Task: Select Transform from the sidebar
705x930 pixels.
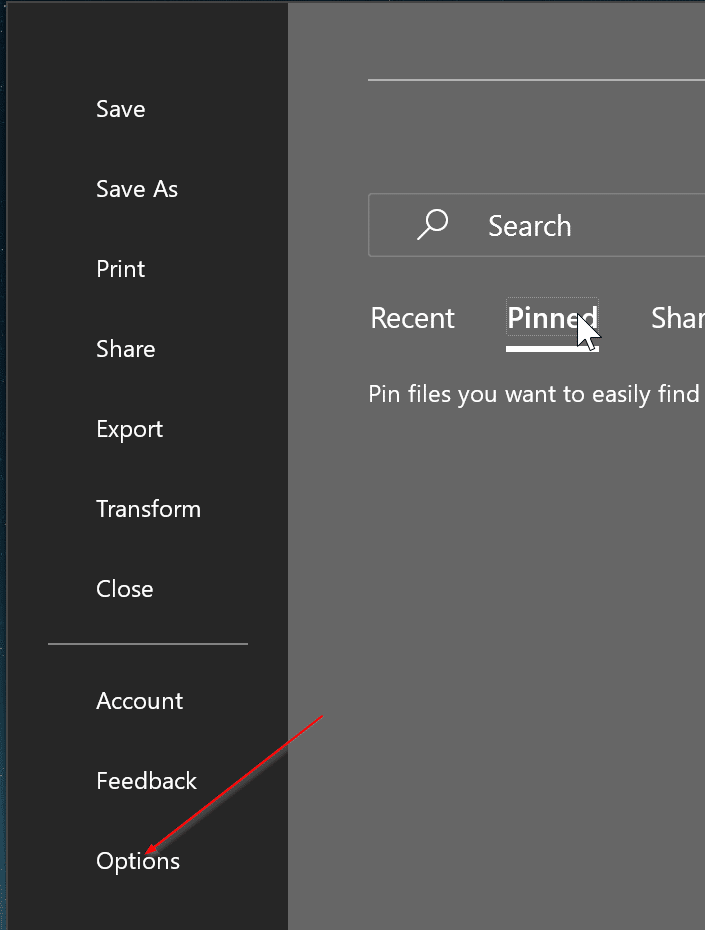Action: point(148,508)
